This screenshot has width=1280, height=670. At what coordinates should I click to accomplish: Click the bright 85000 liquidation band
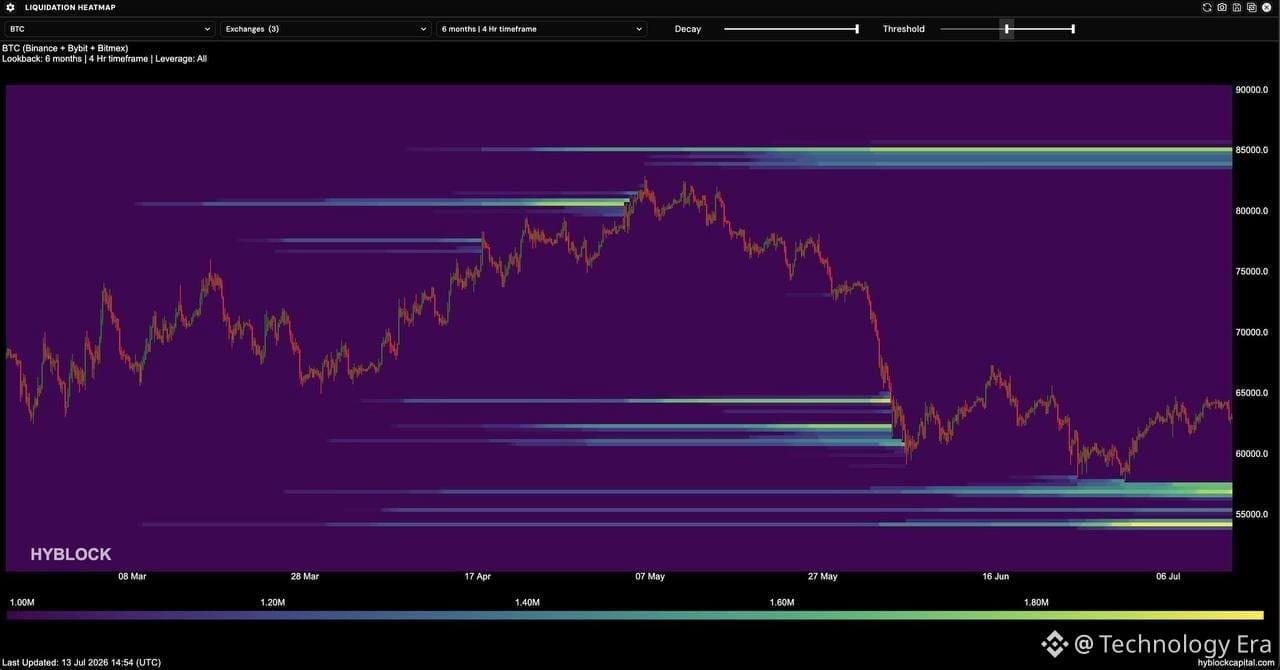[x=1050, y=150]
